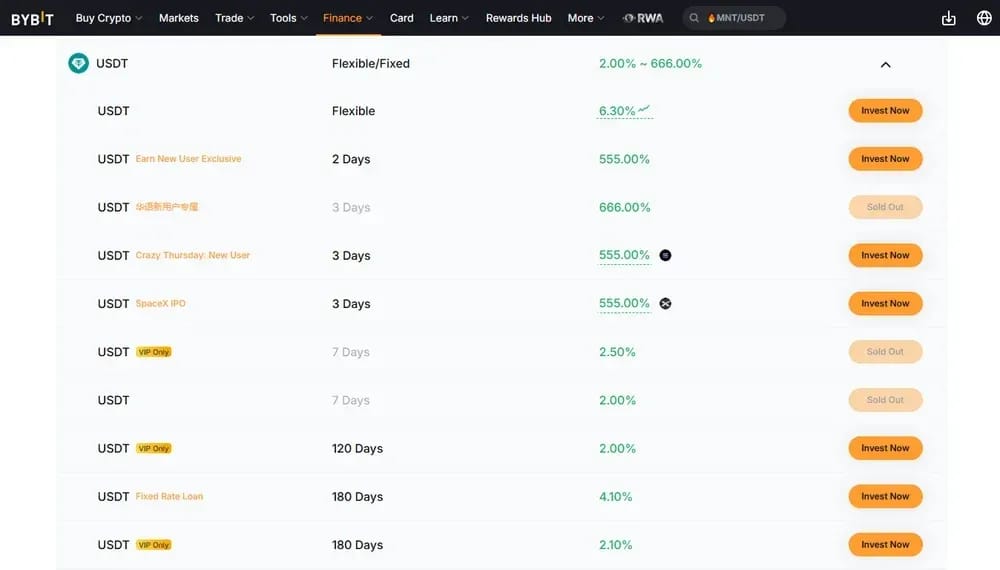This screenshot has width=1000, height=570.
Task: Click the trend chart icon beside 6.30%
Action: [x=644, y=109]
